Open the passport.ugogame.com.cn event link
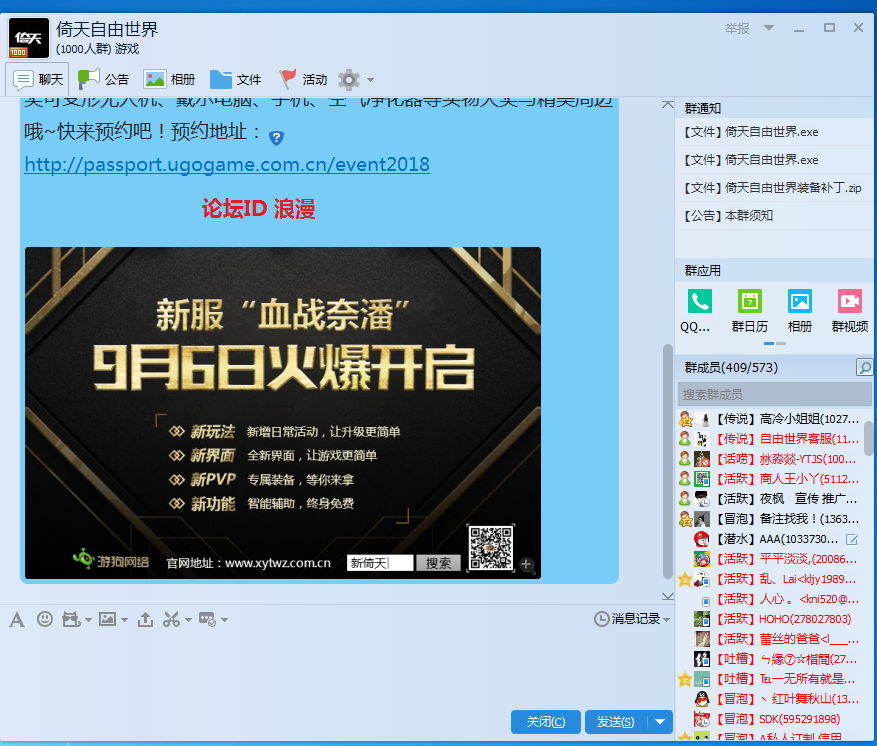877x746 pixels. 227,164
